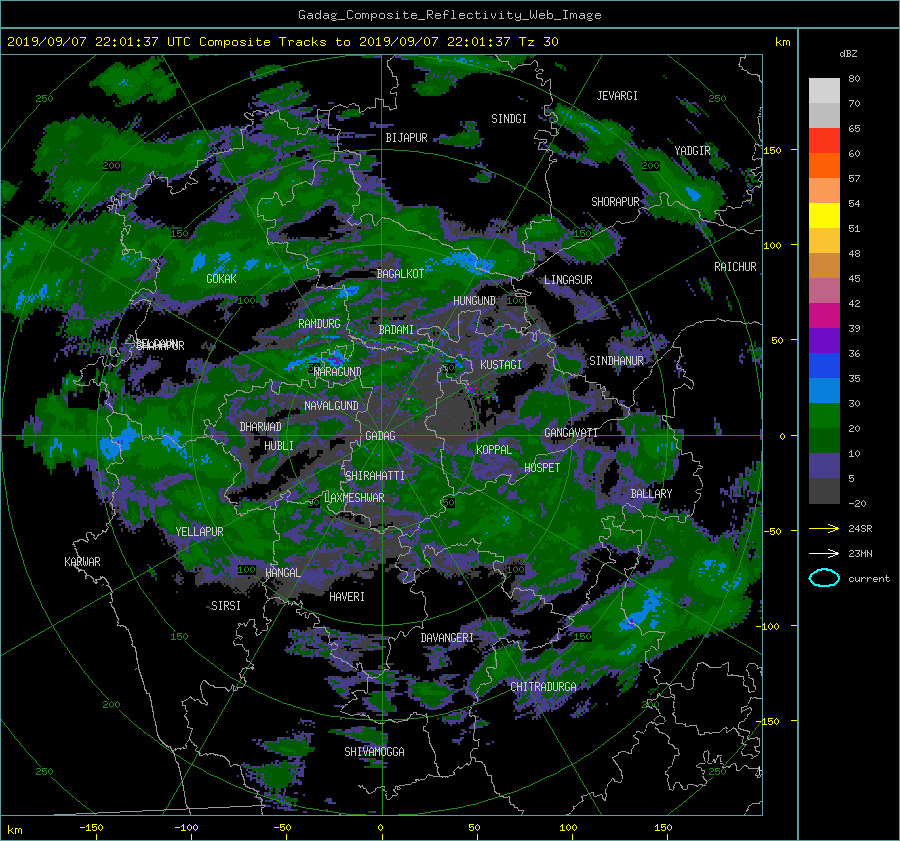Screen dimensions: 900x841
Task: Click the GANGAVATI city label
Action: coord(571,433)
